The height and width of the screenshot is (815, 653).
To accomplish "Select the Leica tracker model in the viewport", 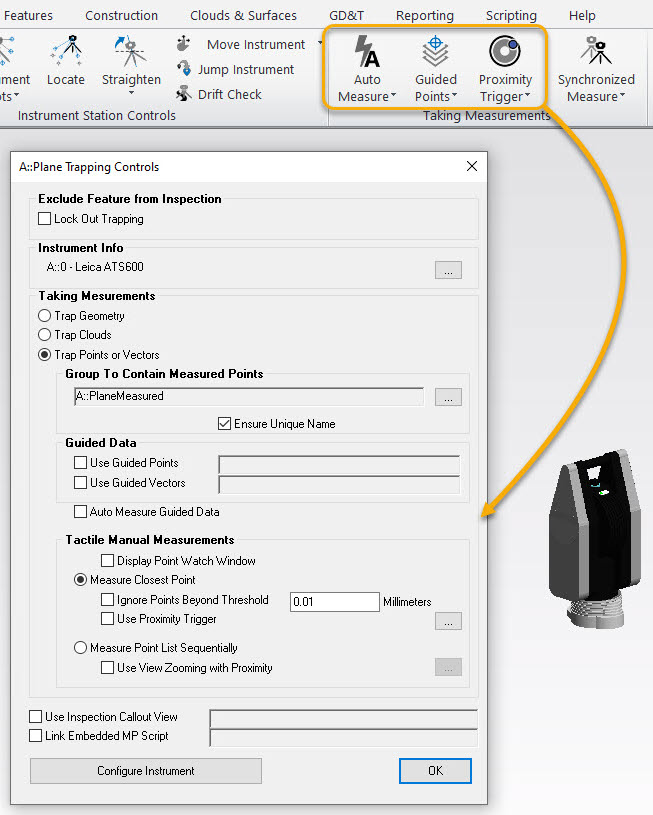I will tap(595, 538).
